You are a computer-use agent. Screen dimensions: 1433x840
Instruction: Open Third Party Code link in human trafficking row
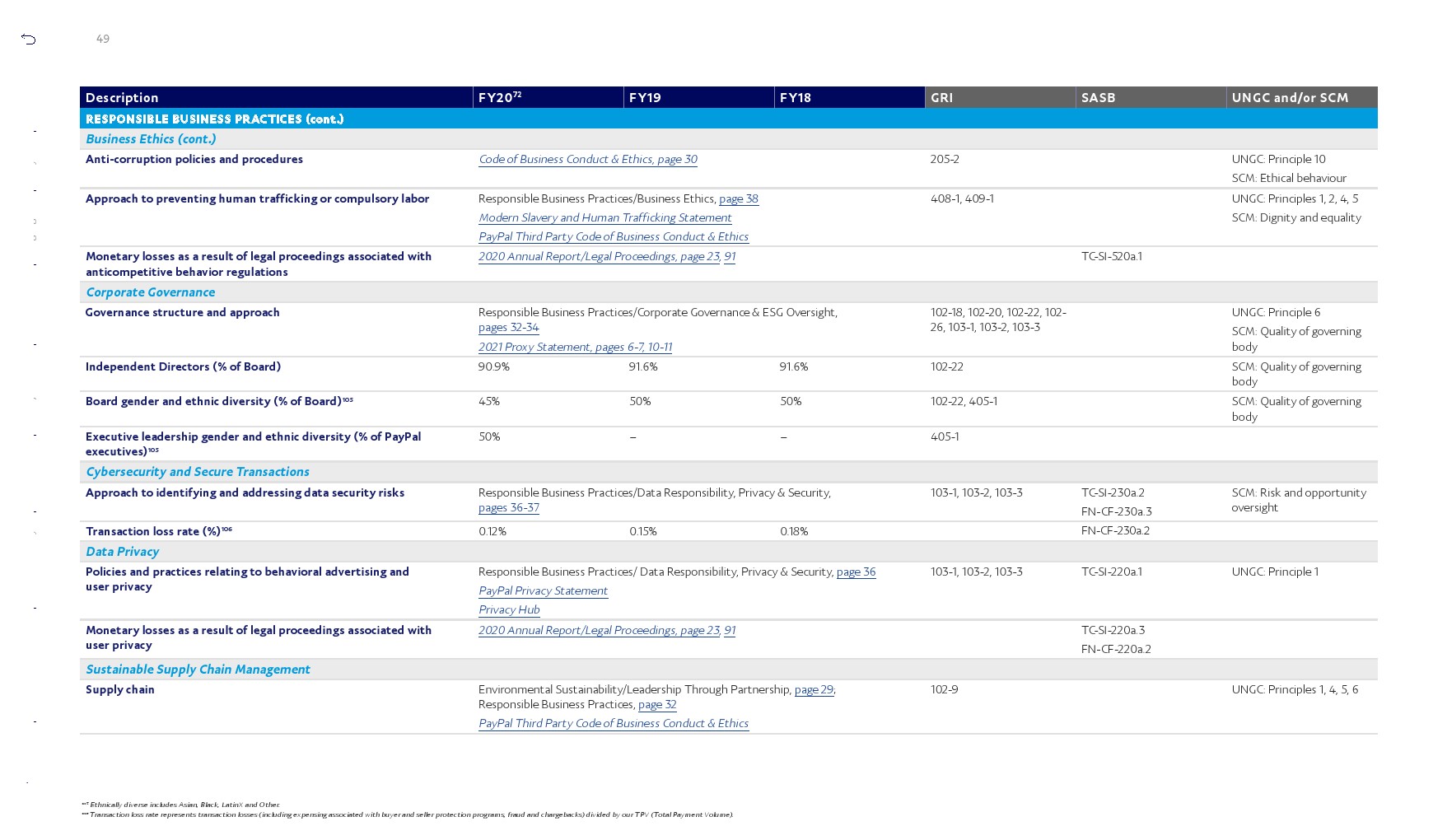tap(613, 237)
